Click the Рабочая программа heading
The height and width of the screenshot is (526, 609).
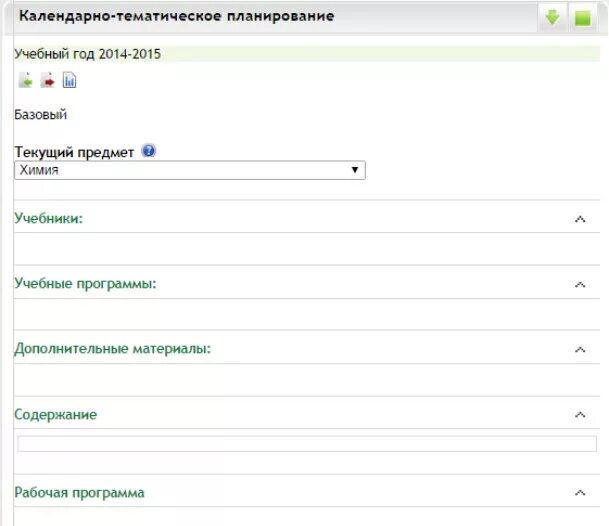(79, 493)
